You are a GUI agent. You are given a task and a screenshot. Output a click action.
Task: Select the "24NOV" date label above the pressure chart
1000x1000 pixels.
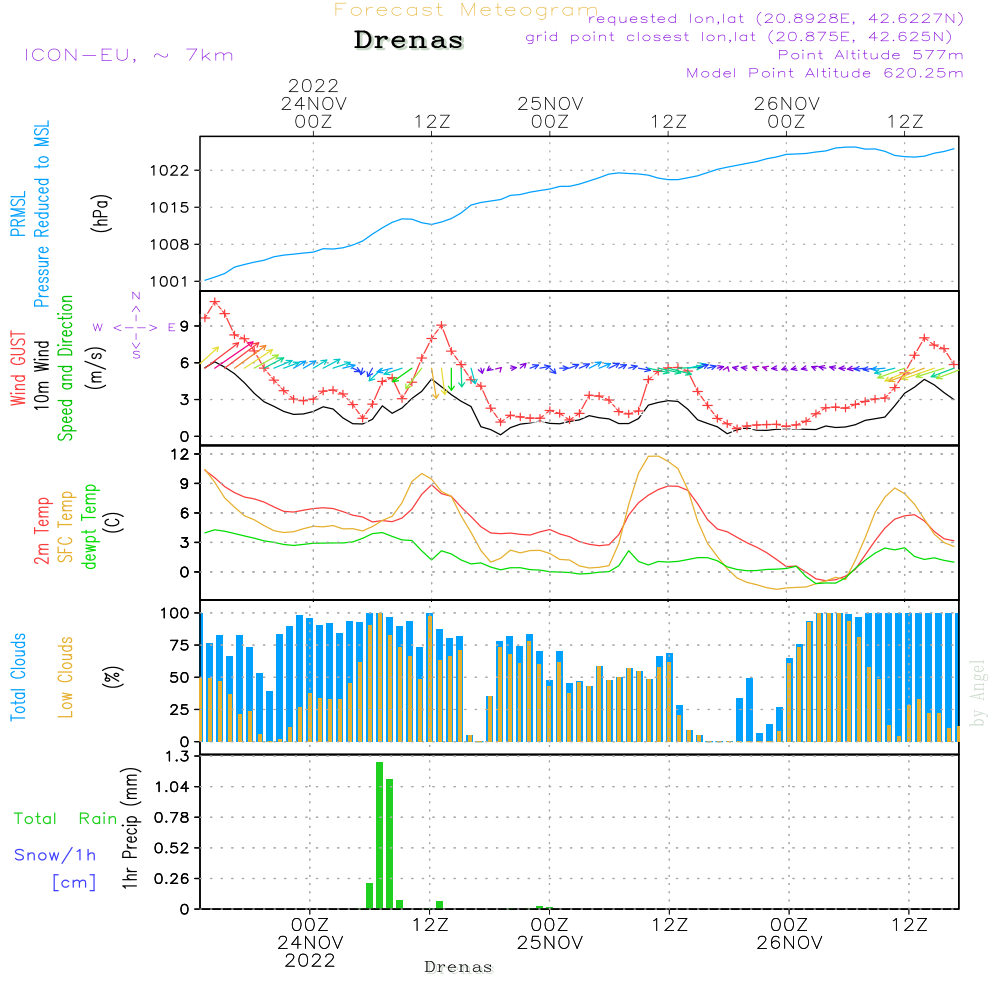313,104
